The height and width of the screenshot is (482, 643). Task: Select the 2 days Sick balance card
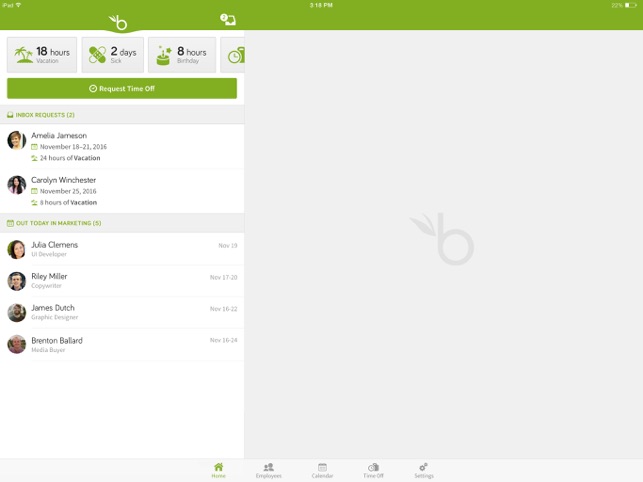113,55
